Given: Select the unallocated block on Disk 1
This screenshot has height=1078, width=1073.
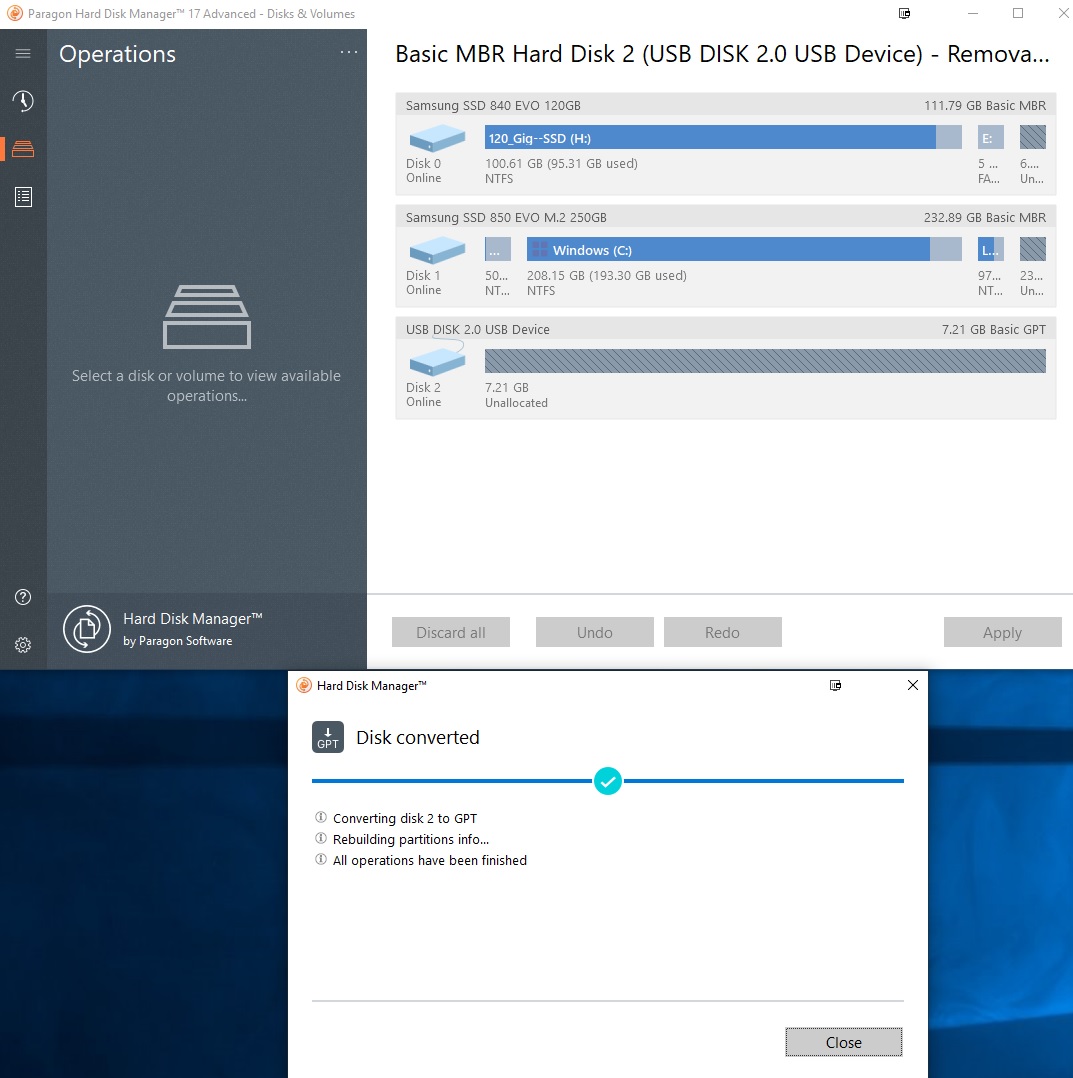Looking at the screenshot, I should pyautogui.click(x=1032, y=249).
